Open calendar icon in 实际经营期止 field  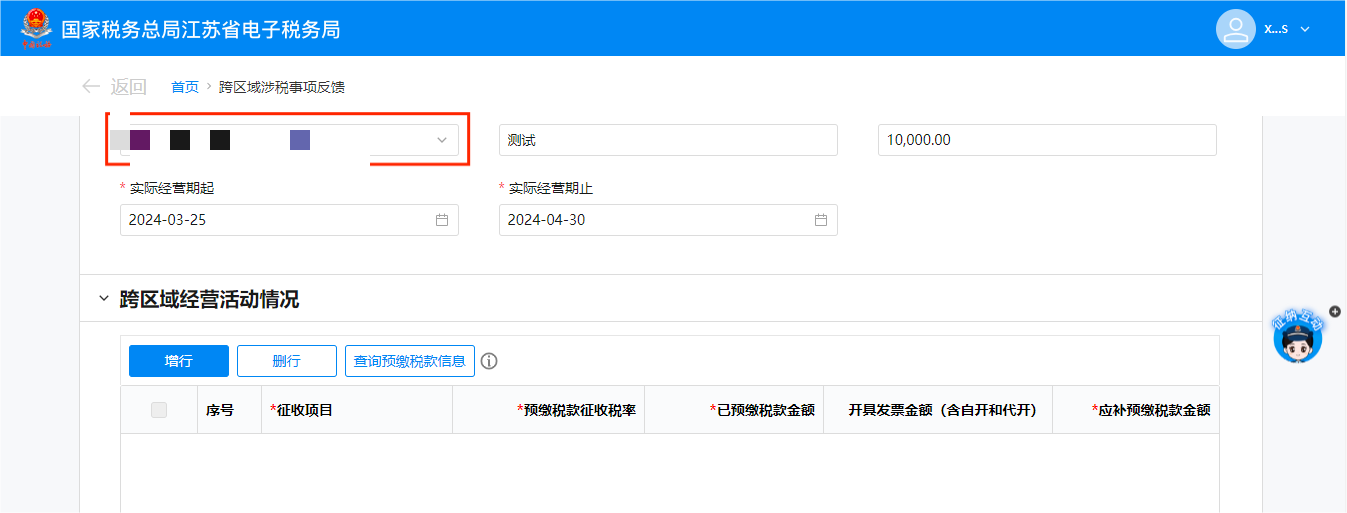click(820, 220)
